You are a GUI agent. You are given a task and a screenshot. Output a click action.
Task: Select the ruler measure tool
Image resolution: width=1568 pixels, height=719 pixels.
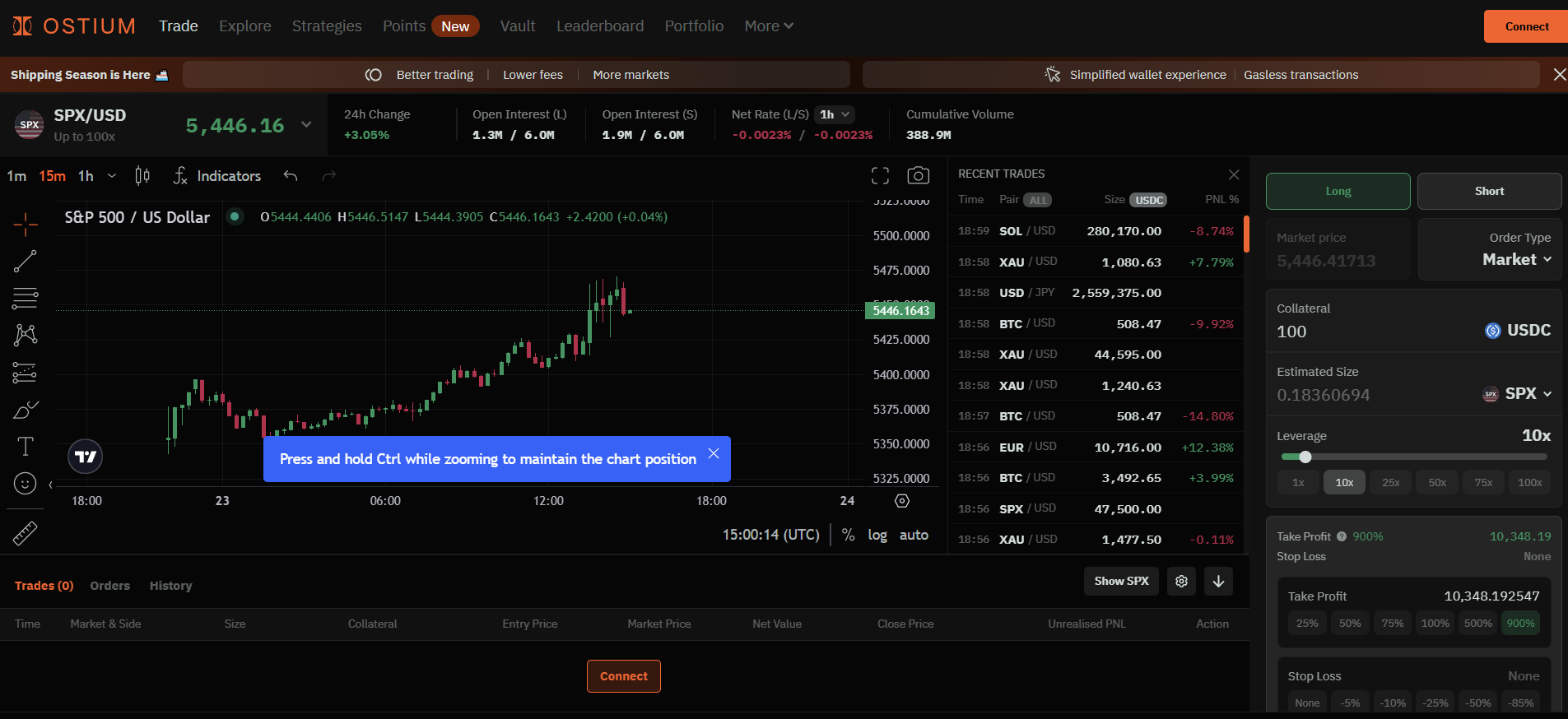pyautogui.click(x=26, y=535)
